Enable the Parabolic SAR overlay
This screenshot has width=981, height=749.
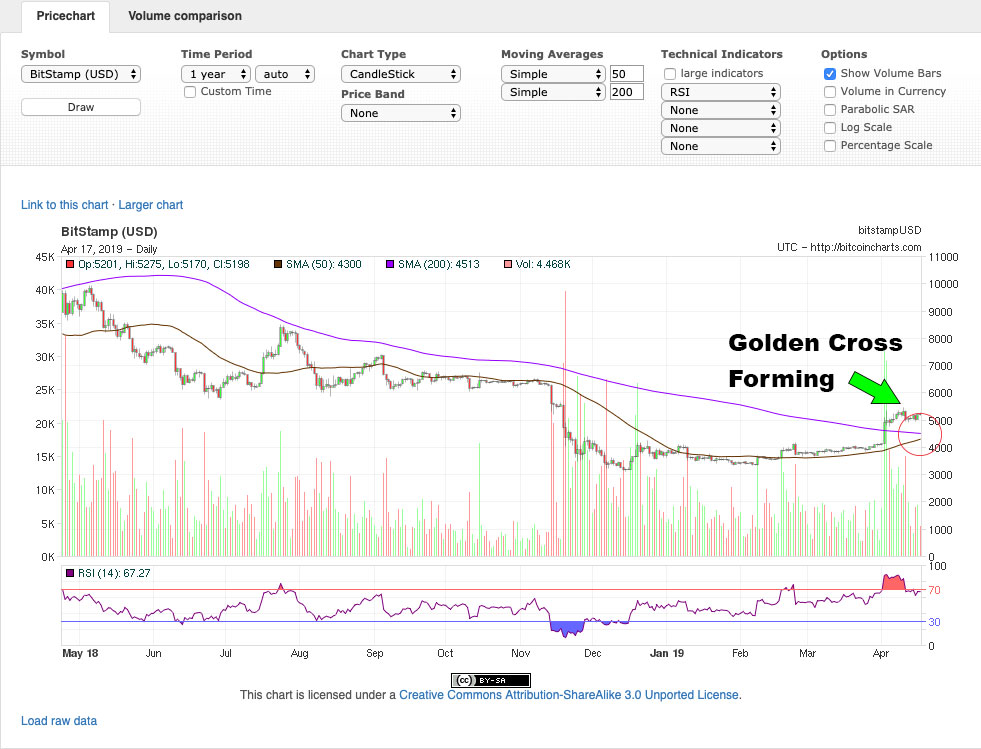click(829, 109)
